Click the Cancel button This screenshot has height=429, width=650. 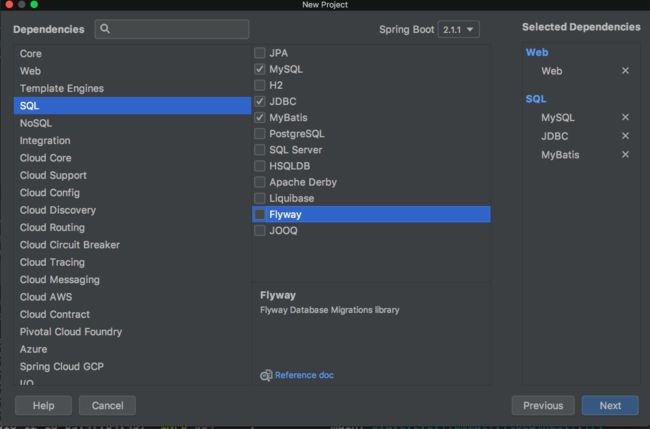click(107, 405)
